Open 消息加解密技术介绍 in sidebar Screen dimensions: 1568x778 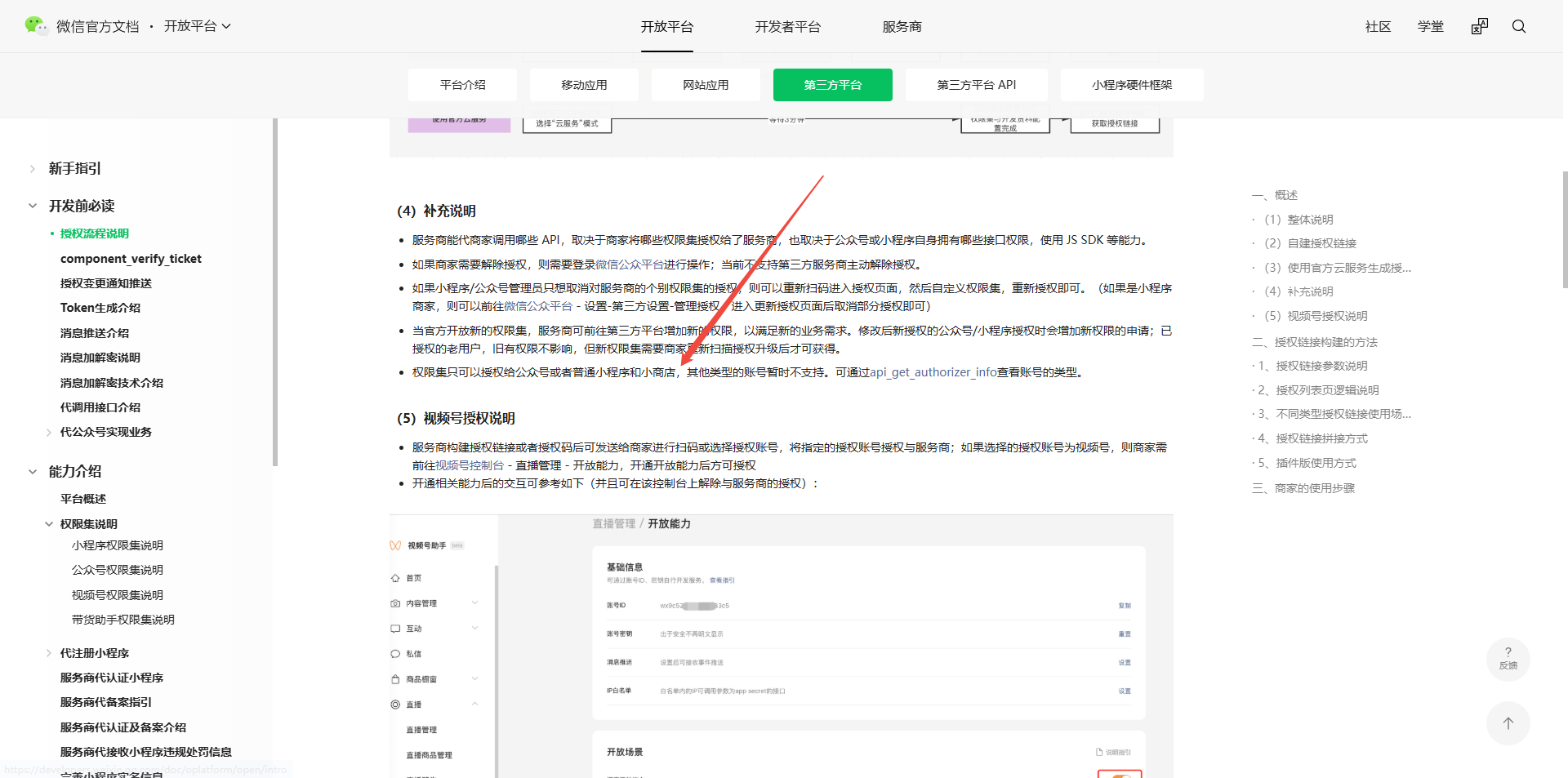[112, 383]
